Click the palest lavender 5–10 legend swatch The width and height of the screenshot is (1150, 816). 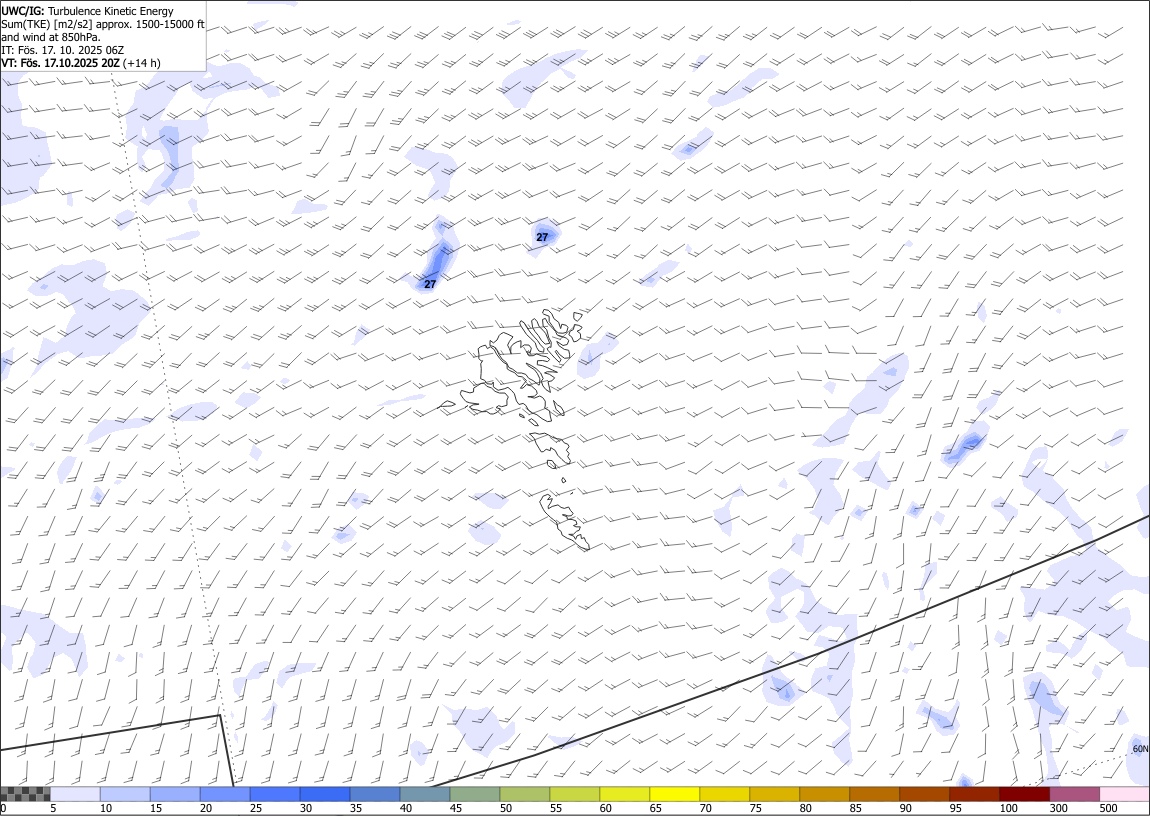click(x=76, y=794)
